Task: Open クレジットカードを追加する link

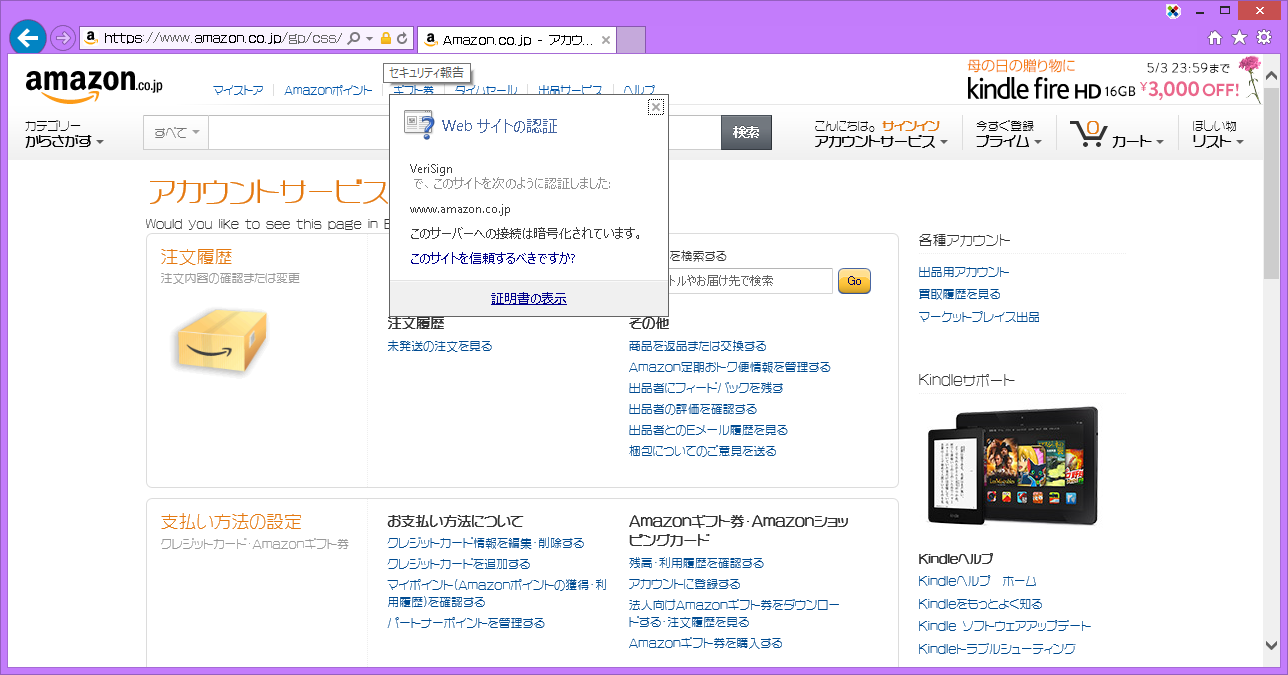Action: (x=459, y=564)
